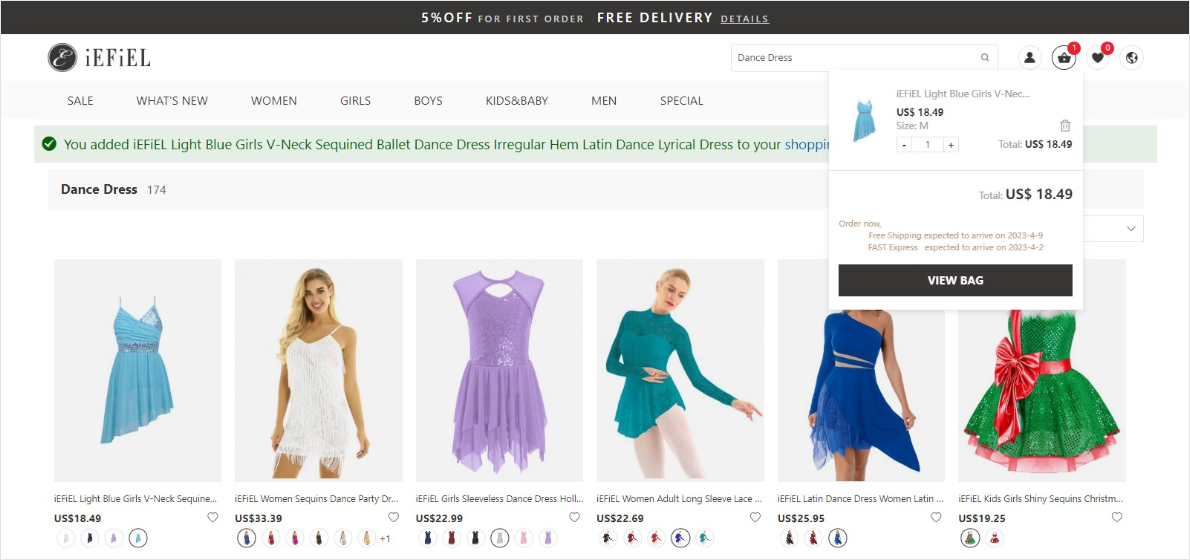Favorite the US$25.95 Latin dance dress

tap(936, 518)
